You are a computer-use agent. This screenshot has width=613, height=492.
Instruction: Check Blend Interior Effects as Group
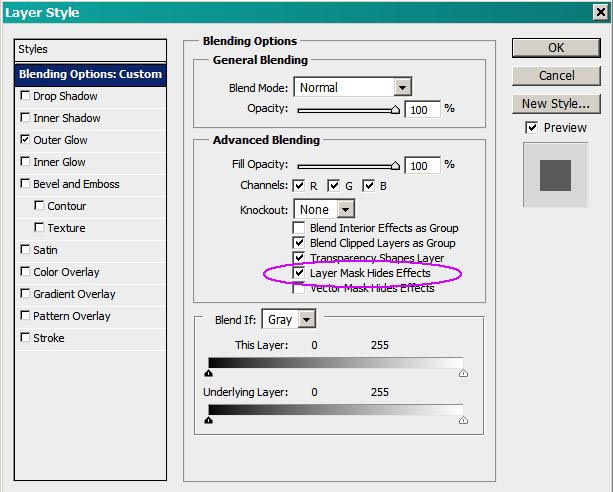pos(299,228)
